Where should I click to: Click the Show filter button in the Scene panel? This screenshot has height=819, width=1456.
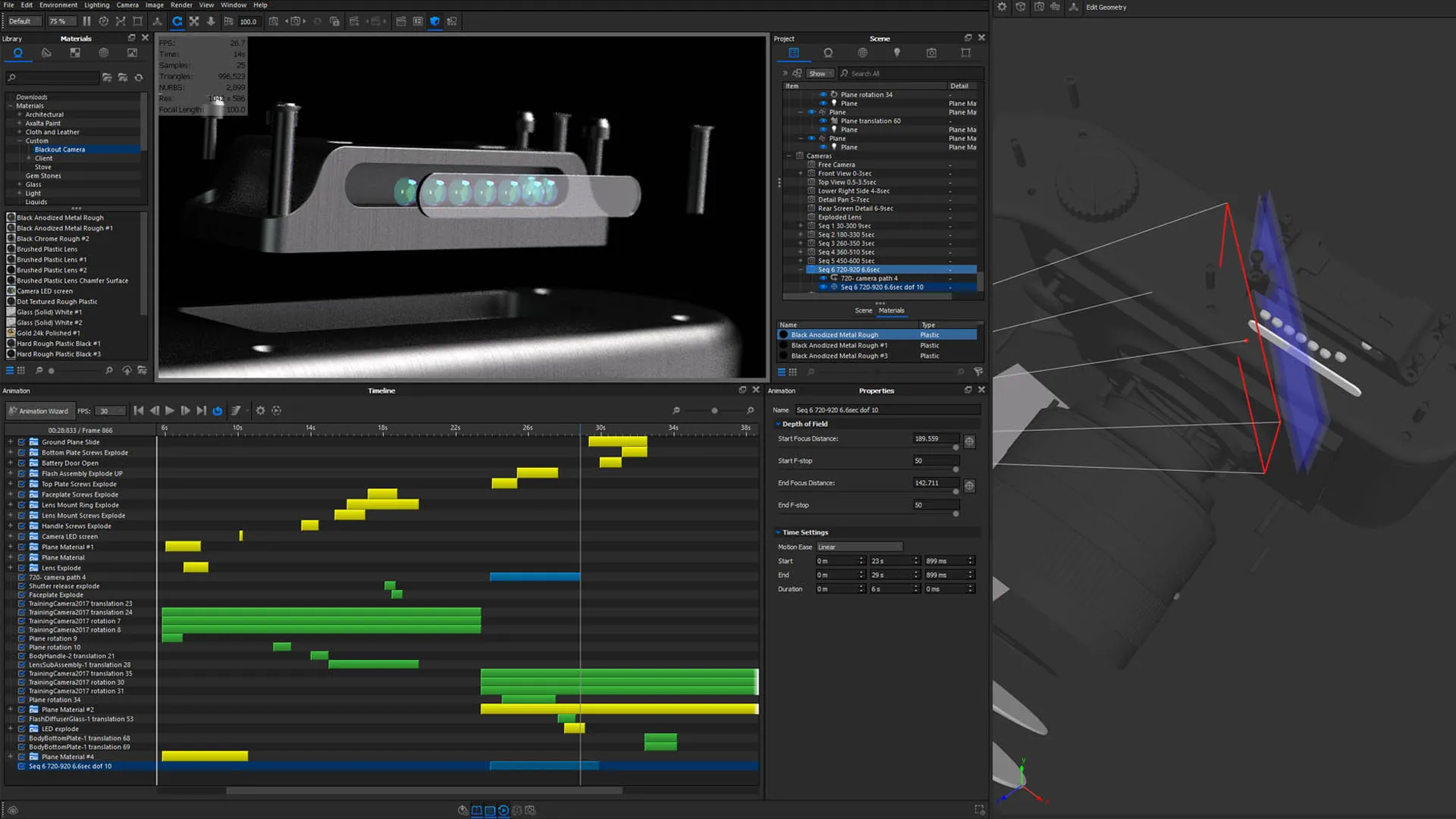[817, 74]
